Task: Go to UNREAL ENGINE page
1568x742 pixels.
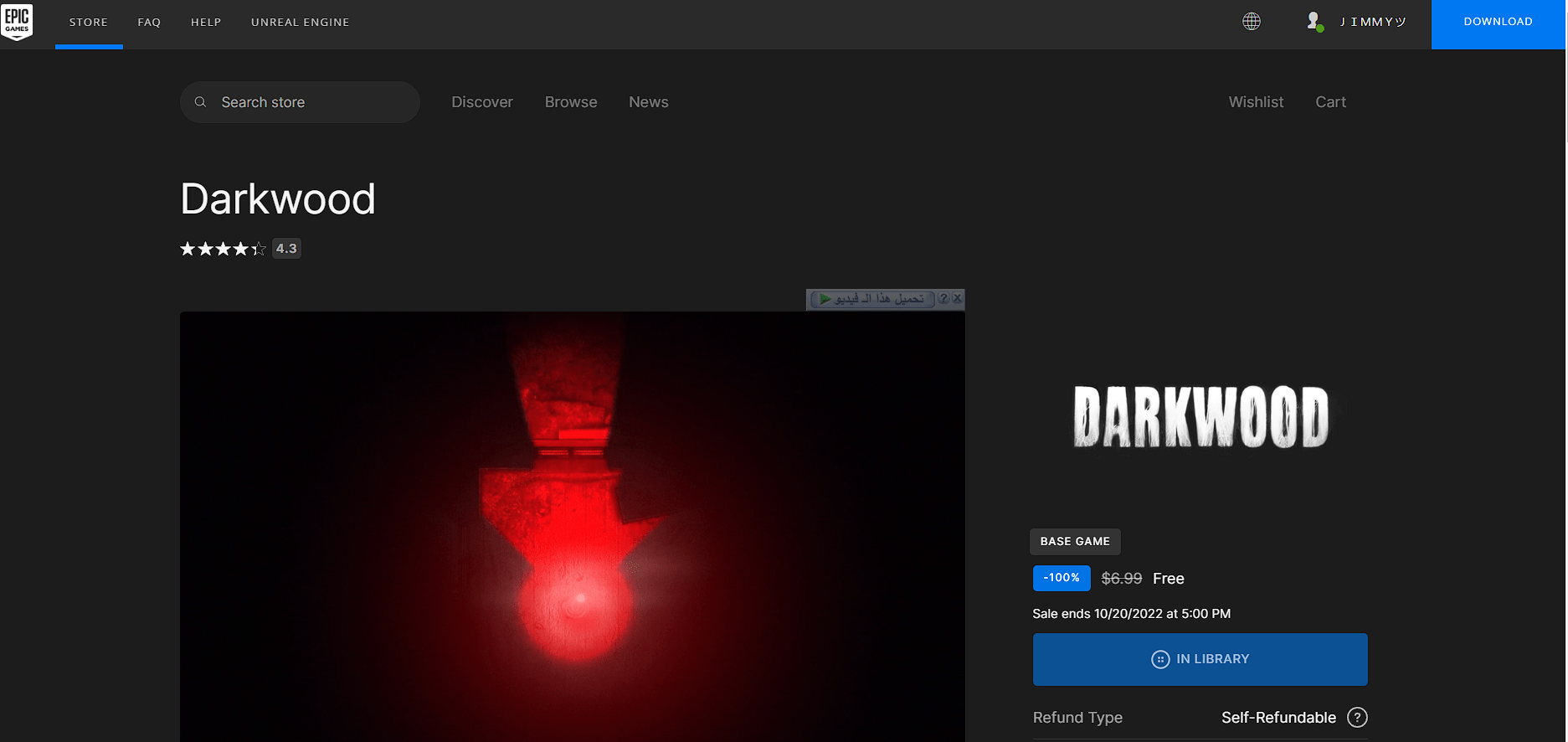Action: tap(301, 23)
